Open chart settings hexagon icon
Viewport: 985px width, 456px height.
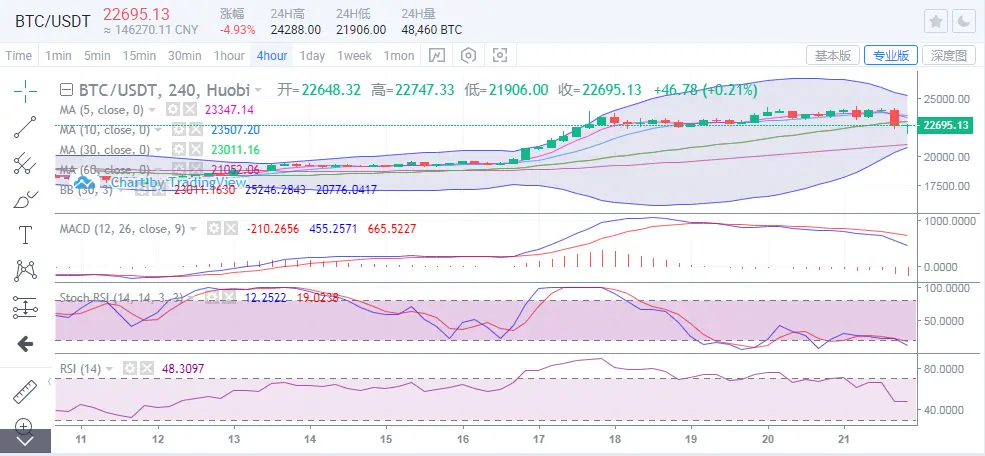(x=468, y=55)
